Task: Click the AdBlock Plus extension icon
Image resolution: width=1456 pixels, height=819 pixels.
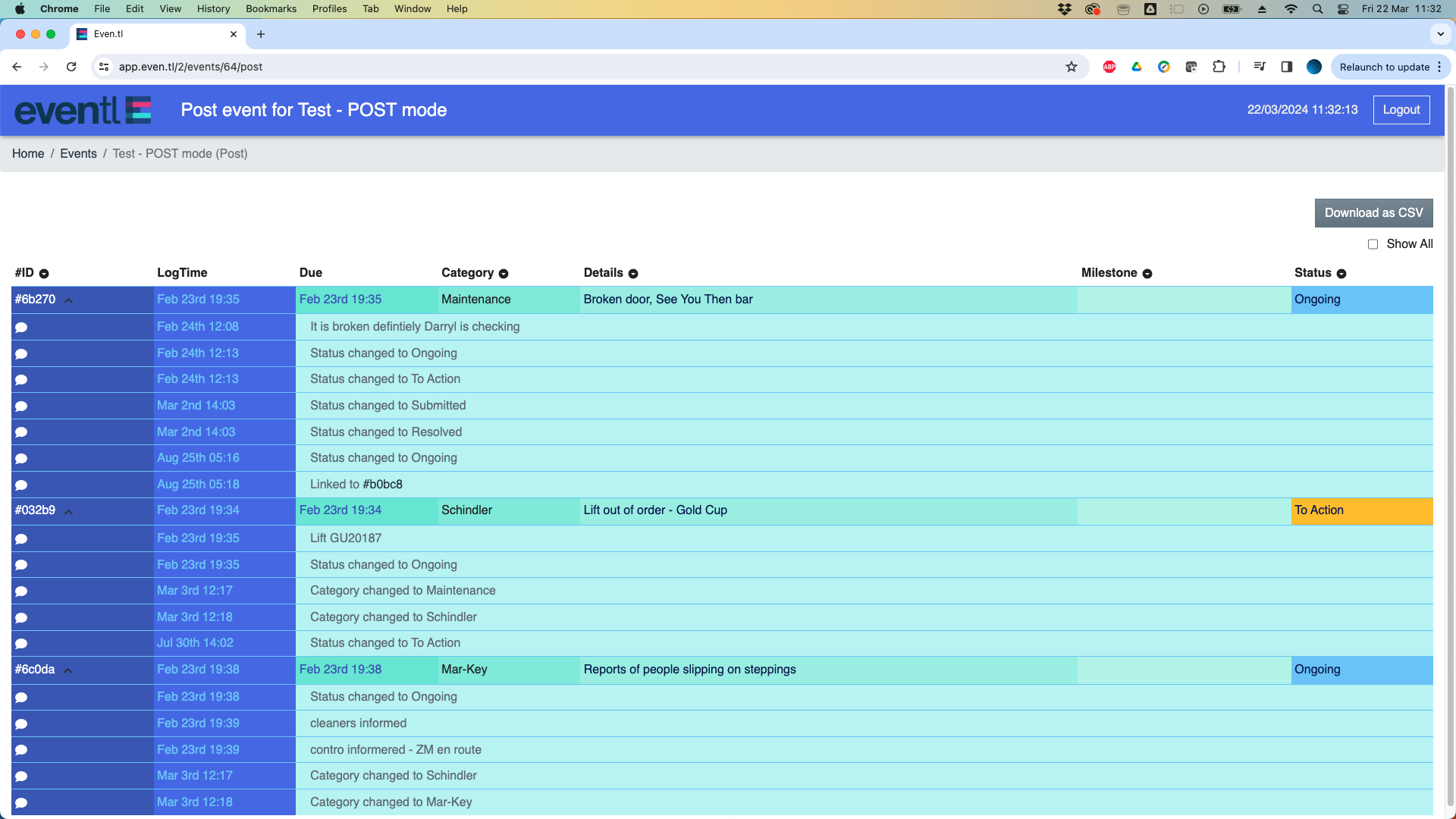Action: (1109, 67)
